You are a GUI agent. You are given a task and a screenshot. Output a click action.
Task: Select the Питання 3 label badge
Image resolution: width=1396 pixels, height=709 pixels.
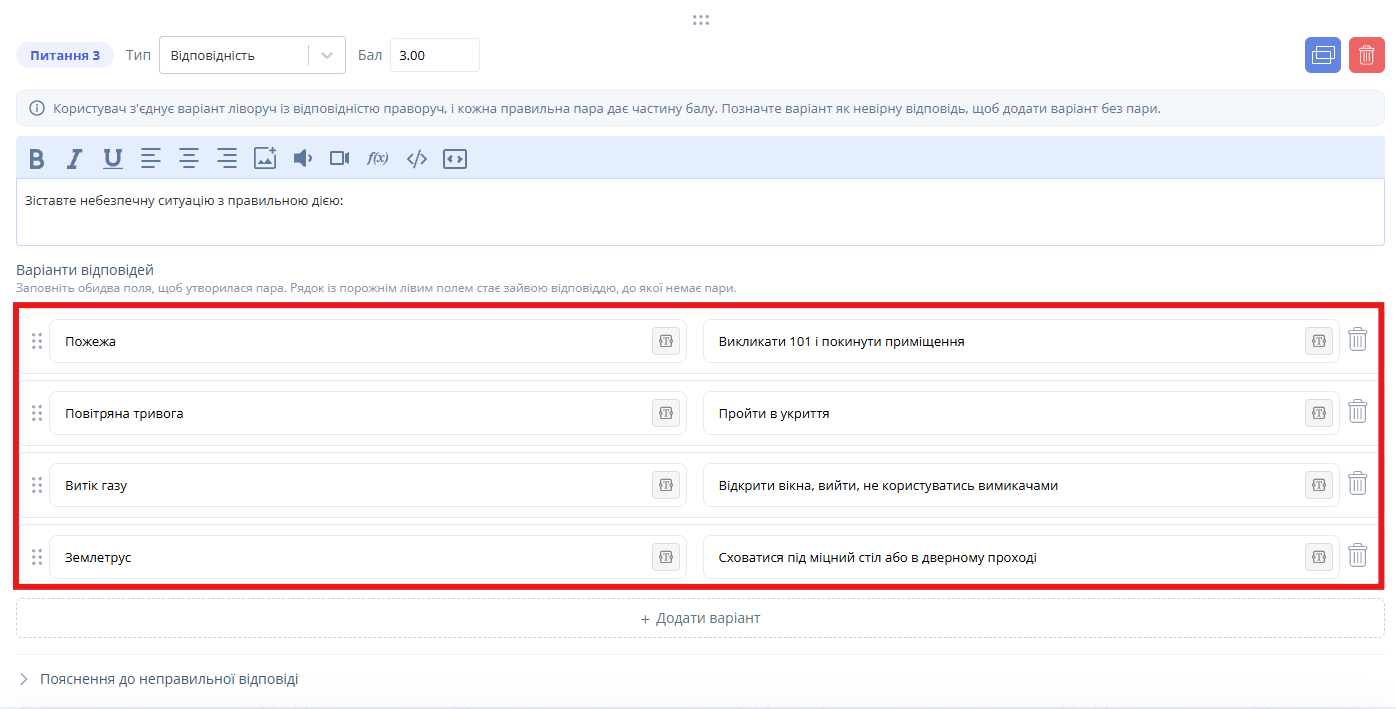coord(65,55)
